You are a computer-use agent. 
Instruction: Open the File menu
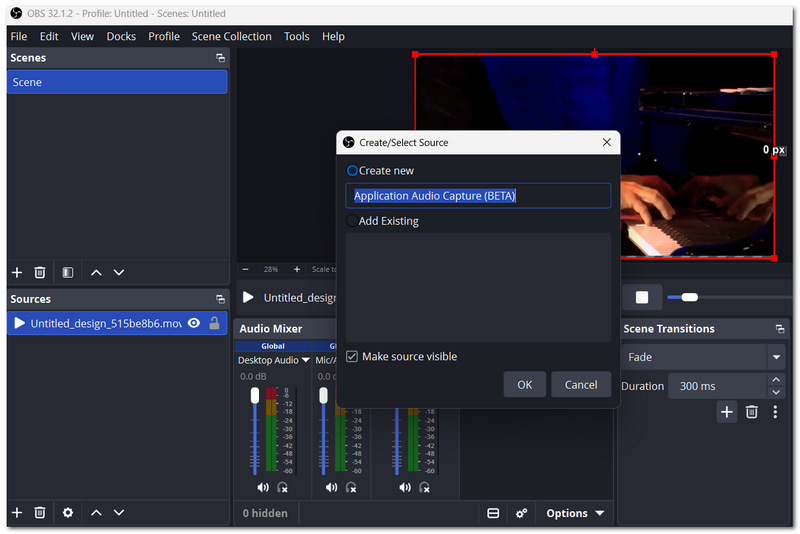click(x=19, y=36)
